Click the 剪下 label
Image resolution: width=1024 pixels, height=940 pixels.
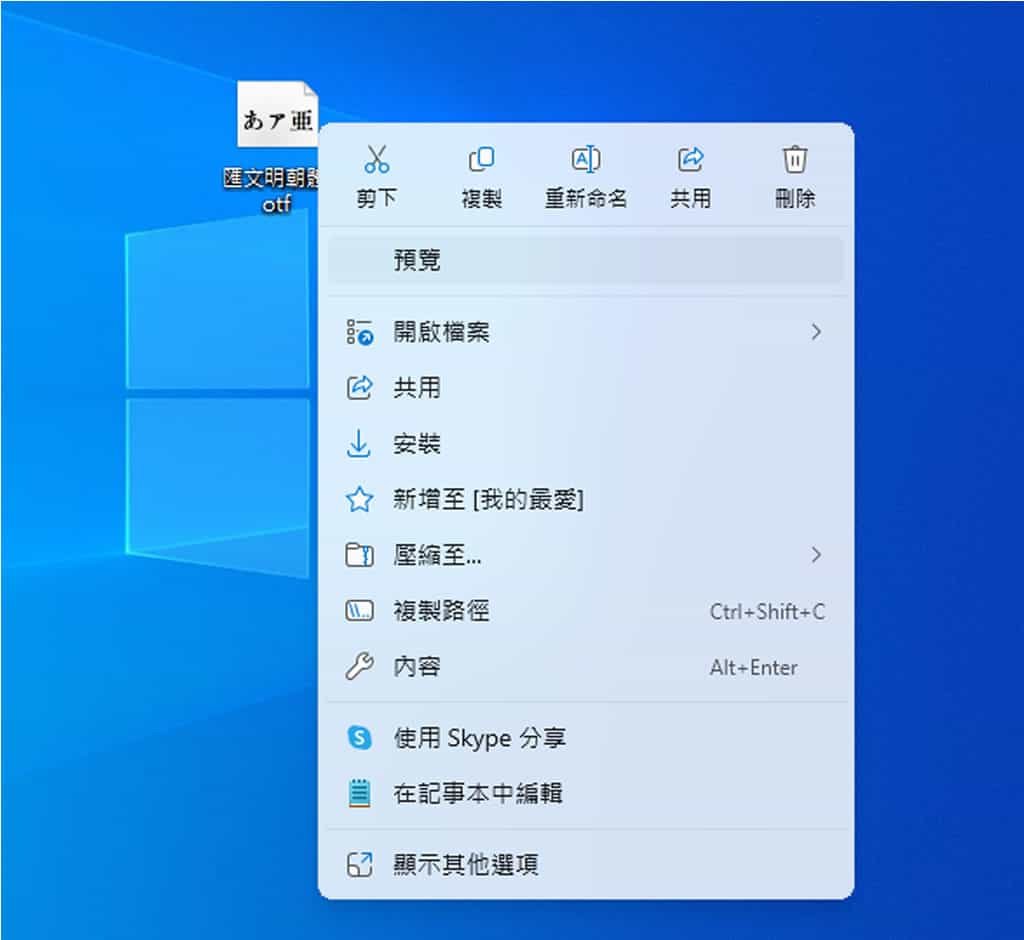point(377,198)
